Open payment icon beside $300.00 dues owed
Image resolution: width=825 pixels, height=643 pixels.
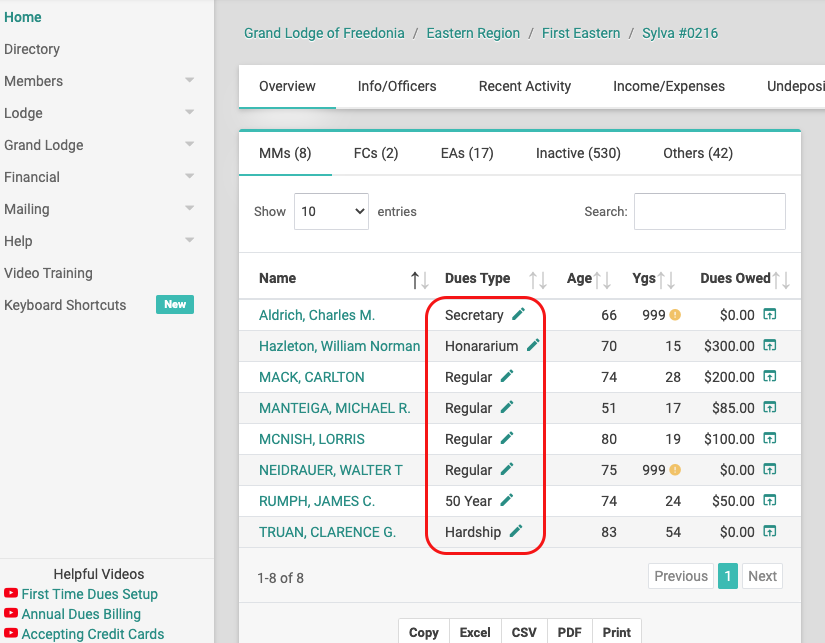770,345
